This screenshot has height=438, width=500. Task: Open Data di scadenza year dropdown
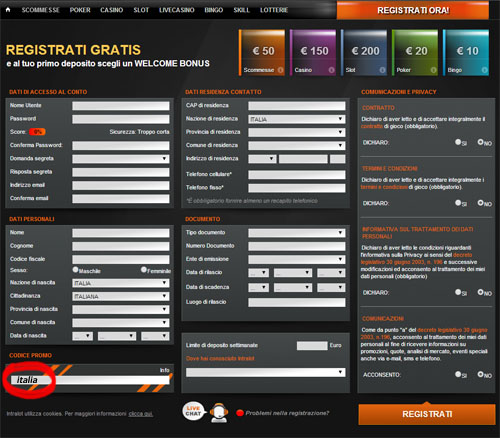pos(331,287)
